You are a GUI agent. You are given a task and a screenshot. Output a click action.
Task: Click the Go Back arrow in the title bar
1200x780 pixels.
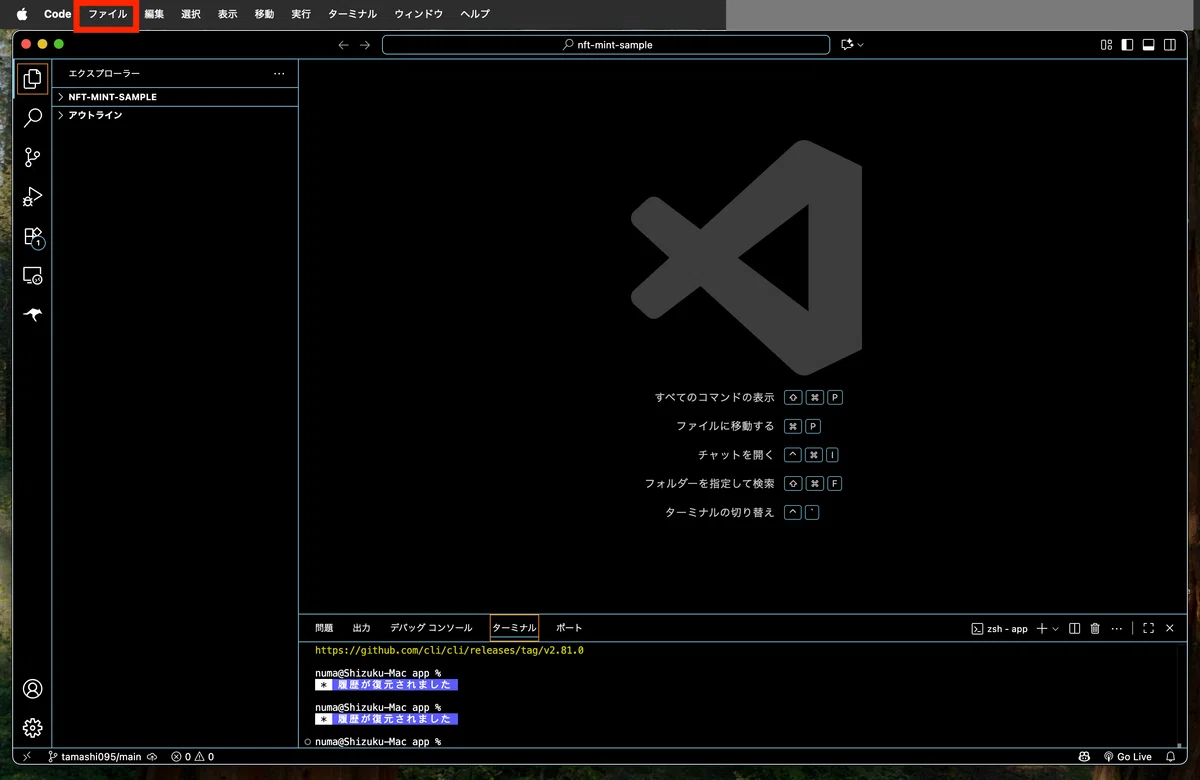343,45
